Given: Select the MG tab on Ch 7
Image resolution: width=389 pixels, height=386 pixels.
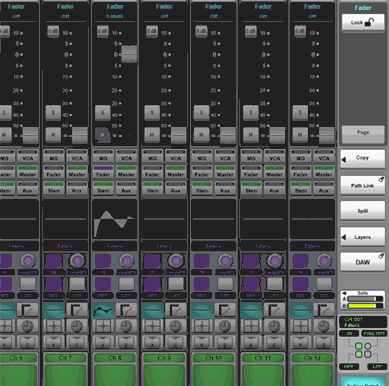Looking at the screenshot, I should [x=54, y=156].
